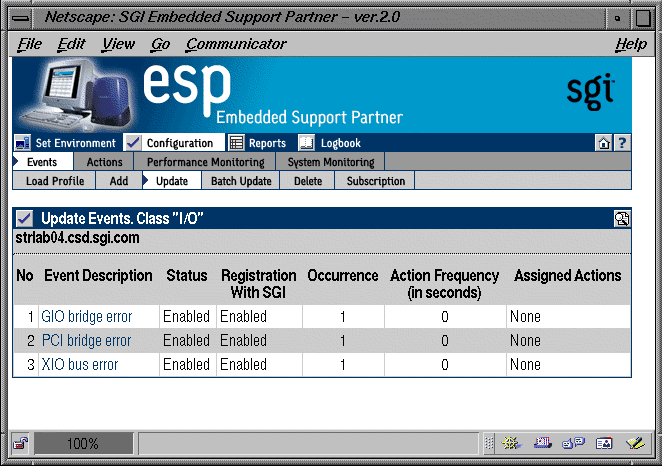Click the security lock icon in status bar
This screenshot has width=662, height=466.
click(x=20, y=443)
